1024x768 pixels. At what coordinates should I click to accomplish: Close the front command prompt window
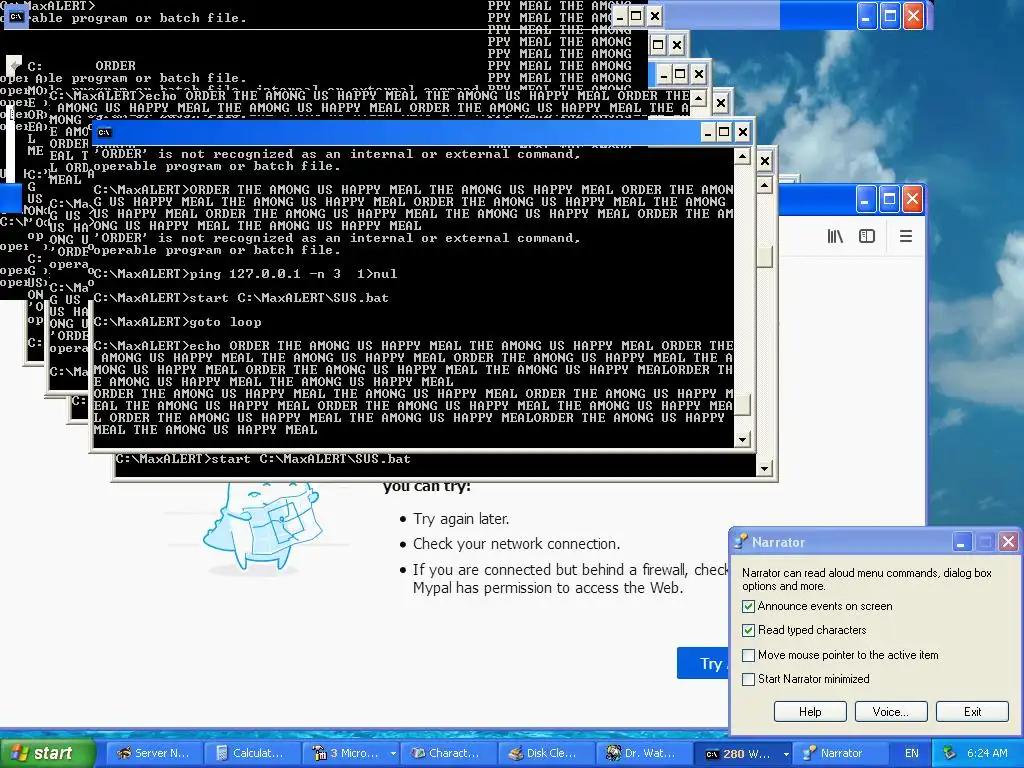click(x=743, y=133)
